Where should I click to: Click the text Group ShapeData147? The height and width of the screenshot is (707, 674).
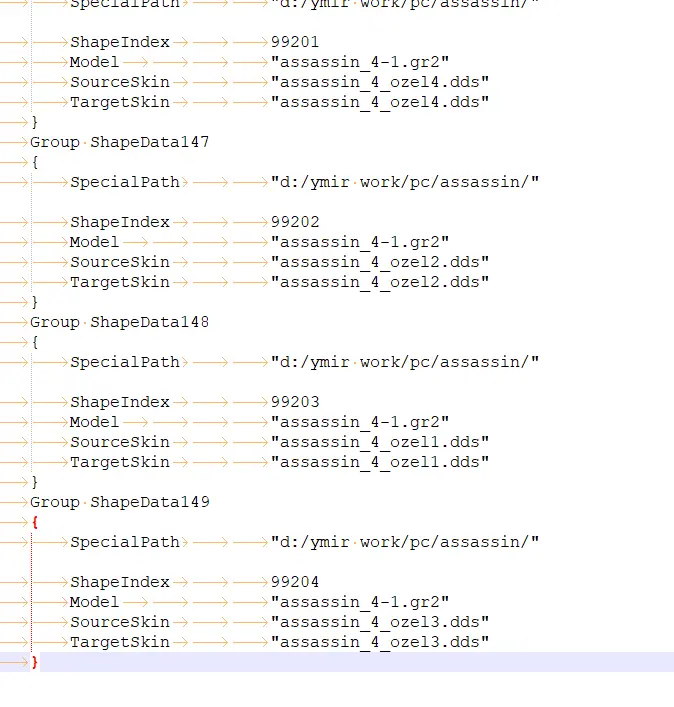[119, 142]
